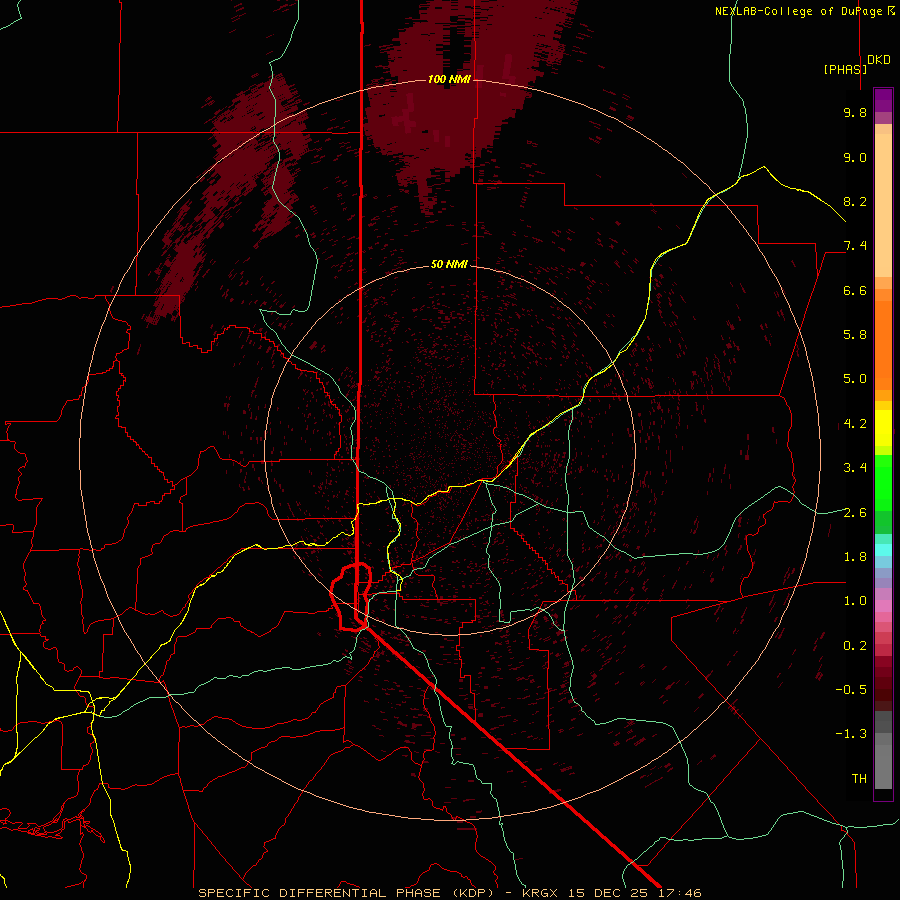Screen dimensions: 900x900
Task: Click the 1.8 value on the legend
Action: coord(855,557)
